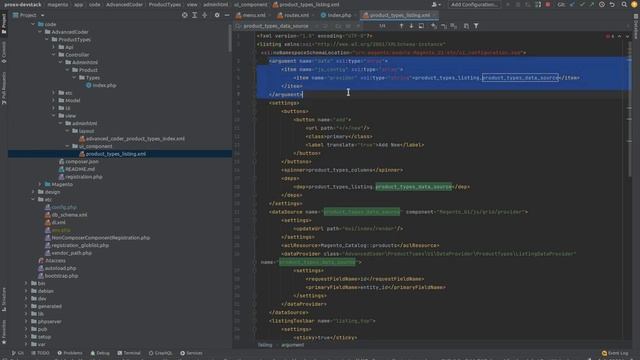Screen dimensions: 640x360
Task: Open the Debug tool window
Action: pos(100,353)
